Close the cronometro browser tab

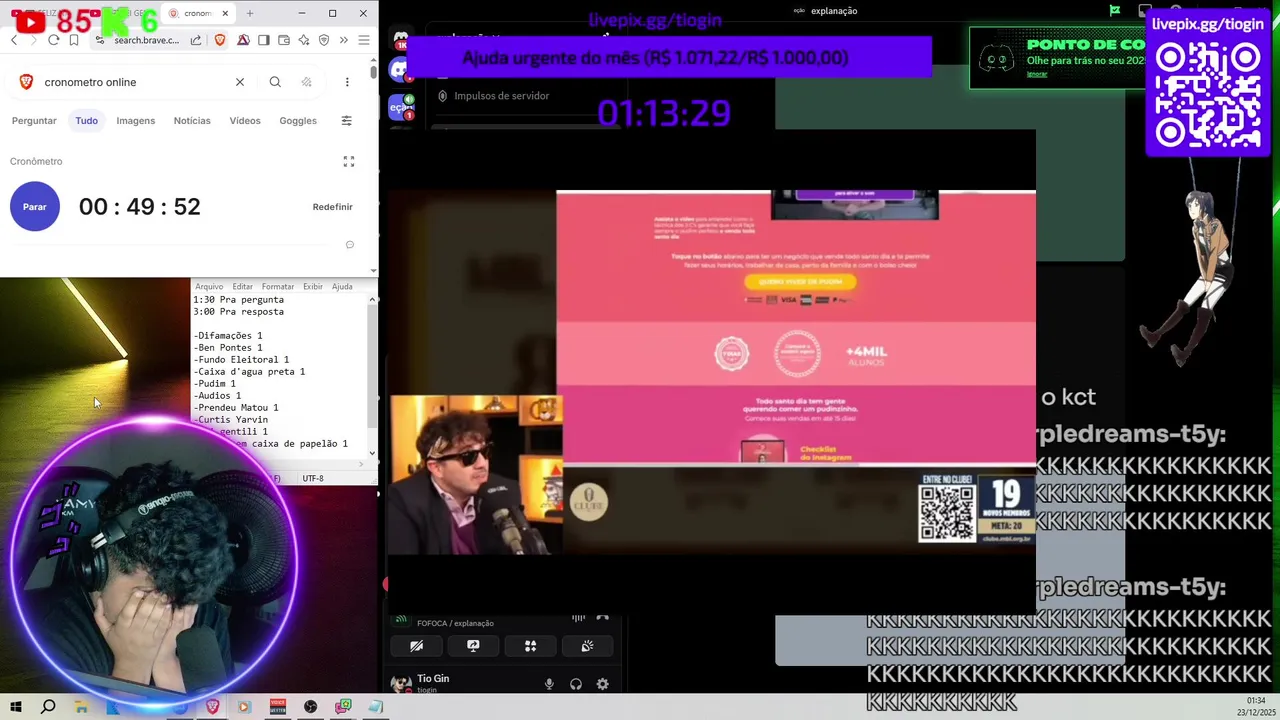click(x=225, y=13)
